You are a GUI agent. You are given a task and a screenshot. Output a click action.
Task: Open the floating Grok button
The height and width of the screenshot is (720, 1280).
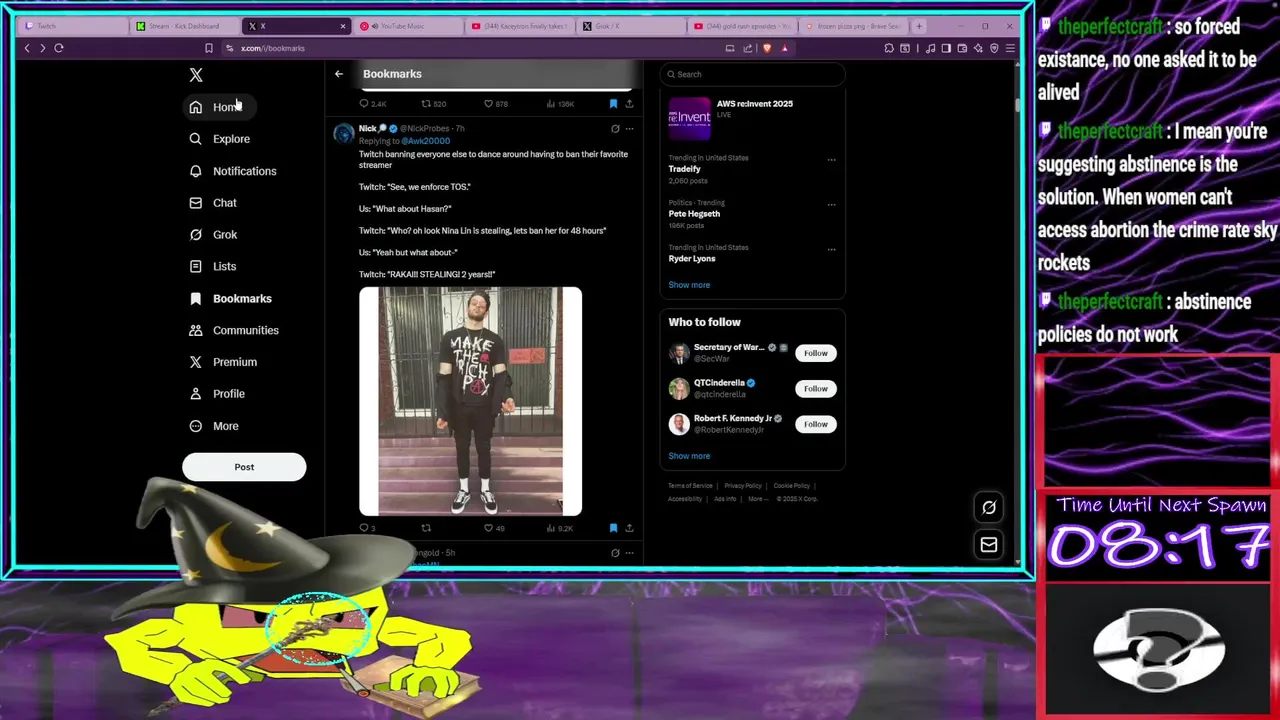(989, 507)
